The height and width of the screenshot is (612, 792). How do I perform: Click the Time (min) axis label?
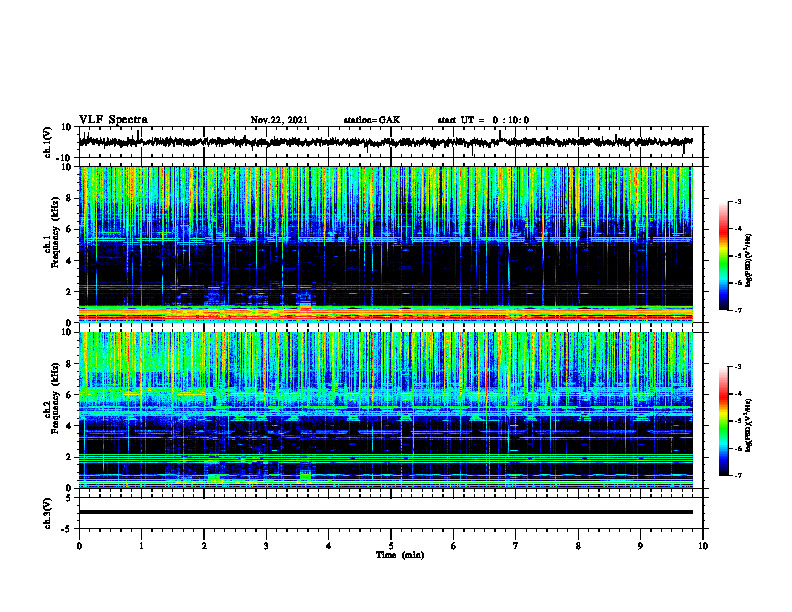click(400, 555)
